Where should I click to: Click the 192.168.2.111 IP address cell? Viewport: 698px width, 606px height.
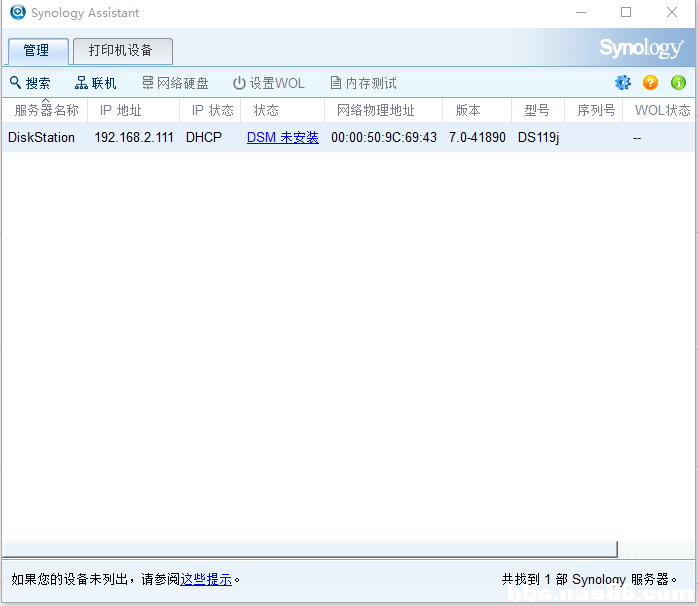pyautogui.click(x=134, y=137)
